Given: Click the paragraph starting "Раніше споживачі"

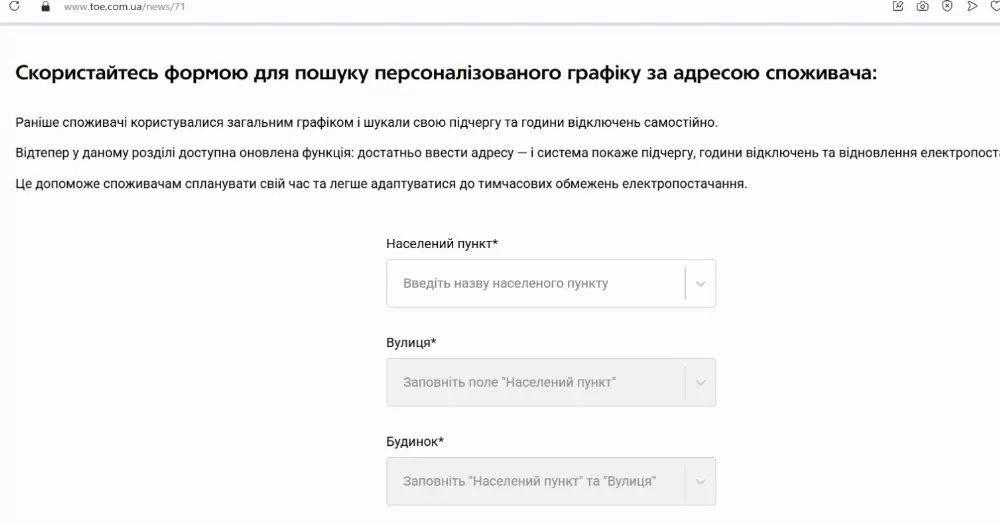Looking at the screenshot, I should 367,122.
